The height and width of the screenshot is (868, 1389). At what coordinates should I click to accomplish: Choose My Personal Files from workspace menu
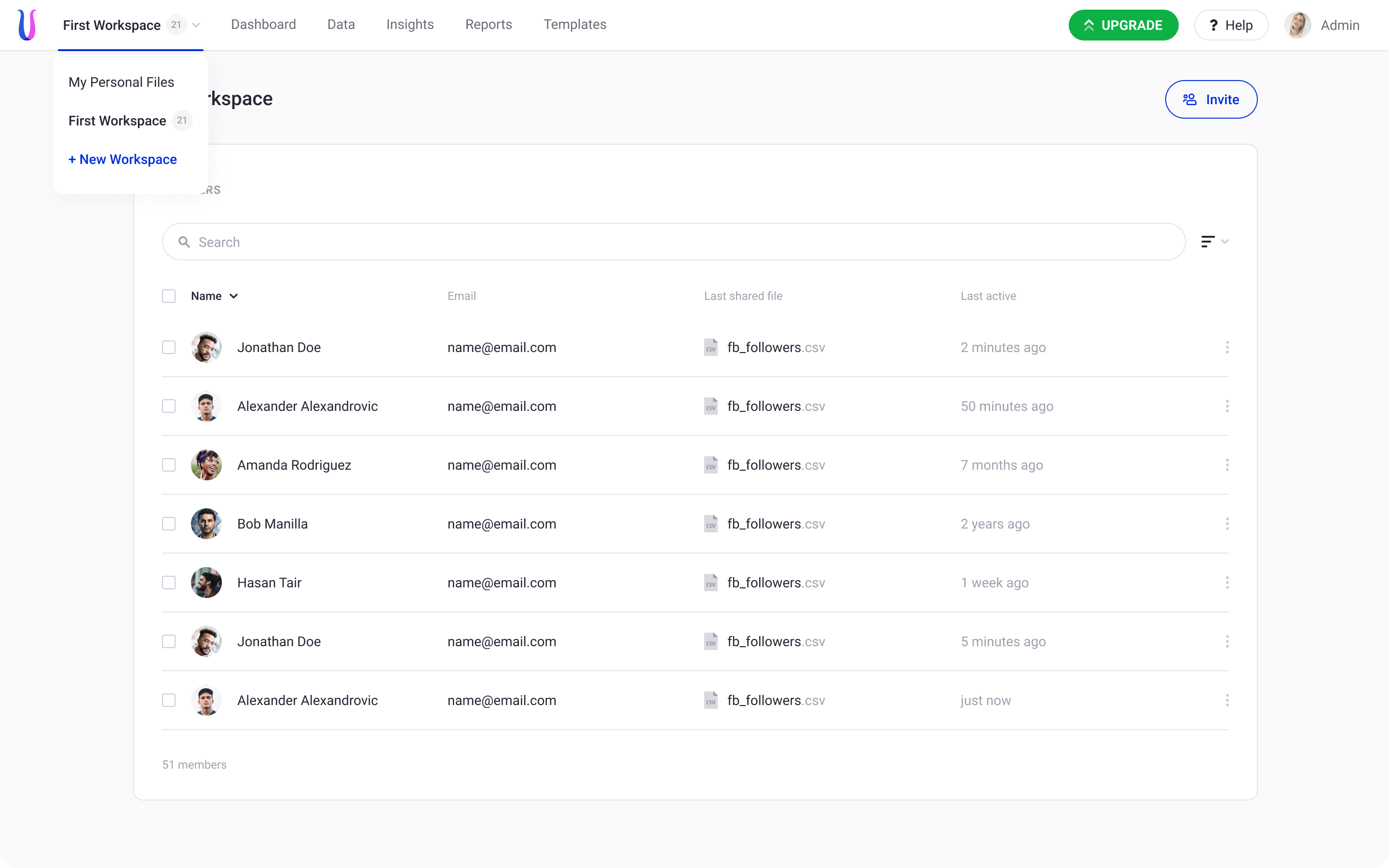(x=121, y=82)
